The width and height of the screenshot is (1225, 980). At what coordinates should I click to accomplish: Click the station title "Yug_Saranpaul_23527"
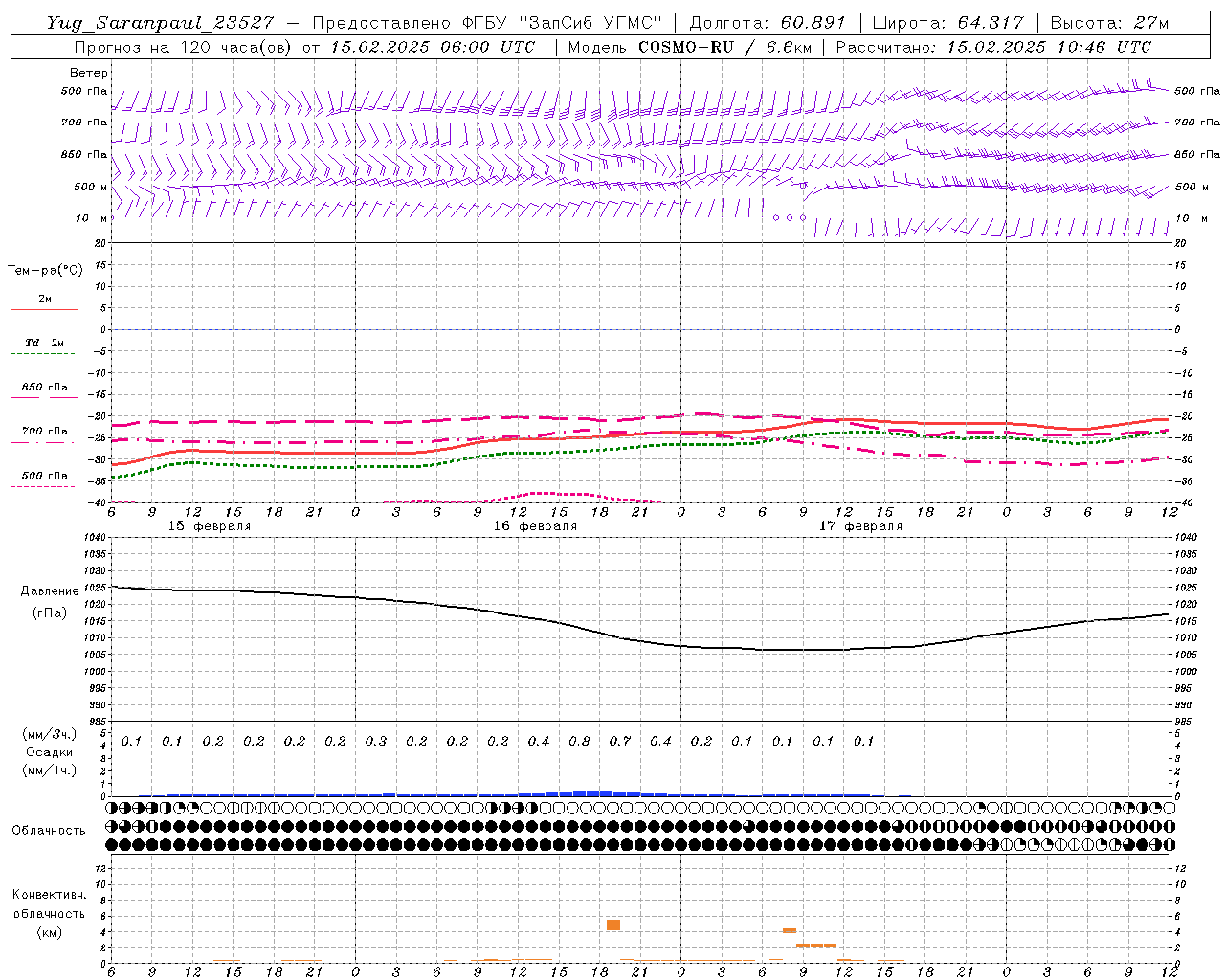[160, 23]
